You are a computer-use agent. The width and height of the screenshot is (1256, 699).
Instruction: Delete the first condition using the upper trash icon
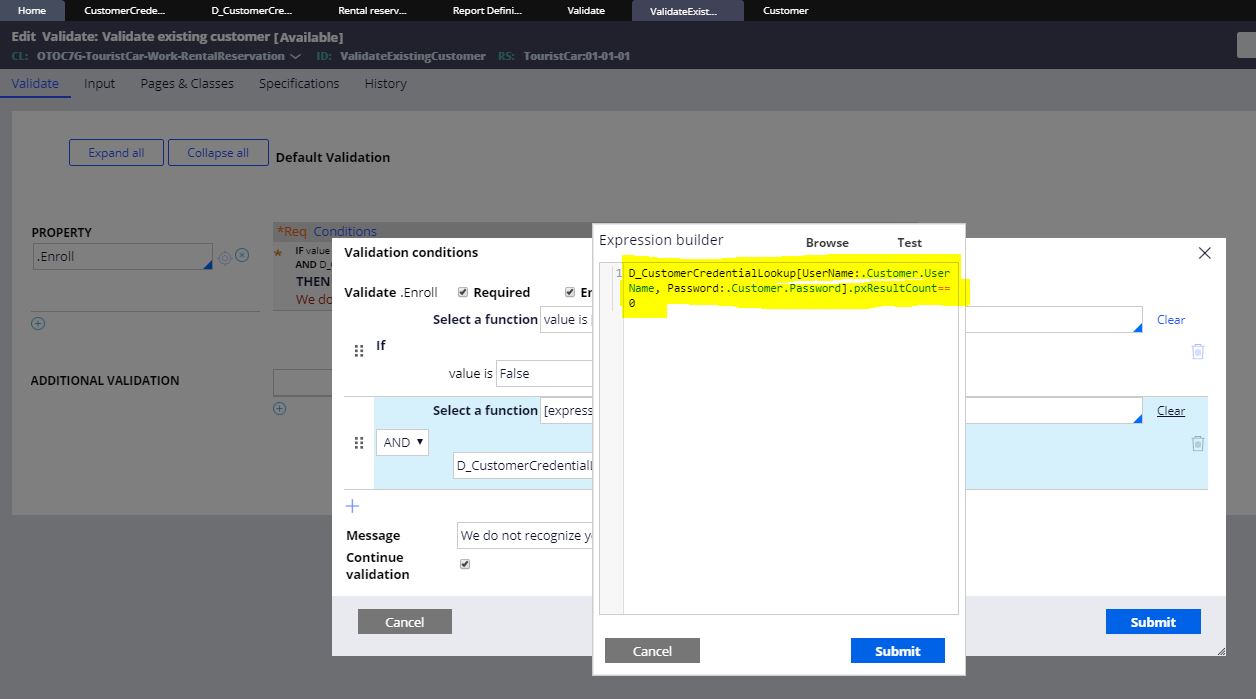[x=1198, y=351]
